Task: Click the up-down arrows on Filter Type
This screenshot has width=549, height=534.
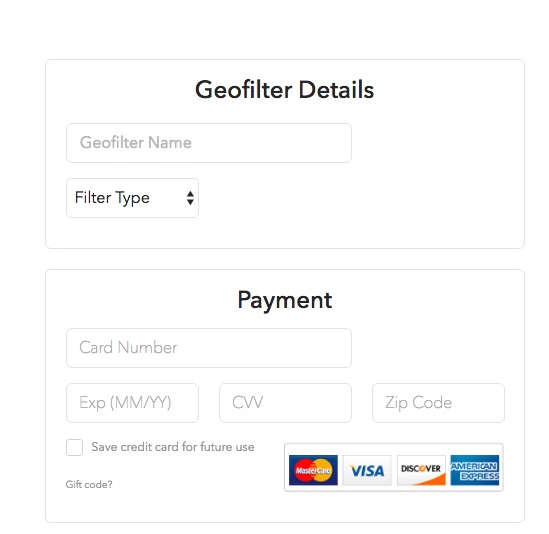Action: [190, 198]
